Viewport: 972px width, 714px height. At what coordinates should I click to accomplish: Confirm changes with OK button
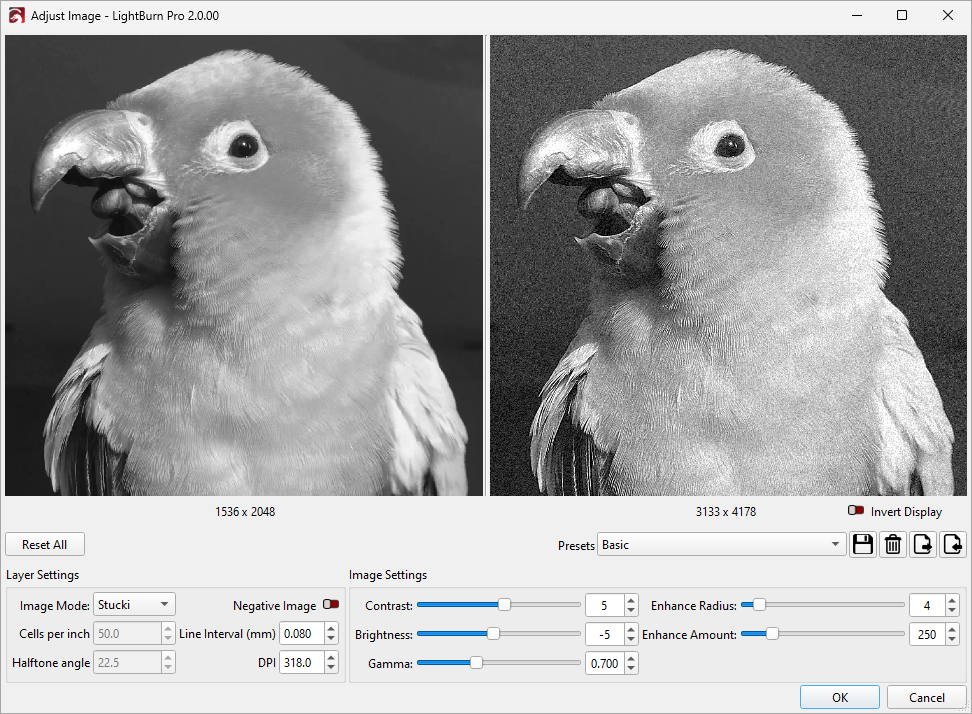coord(840,697)
